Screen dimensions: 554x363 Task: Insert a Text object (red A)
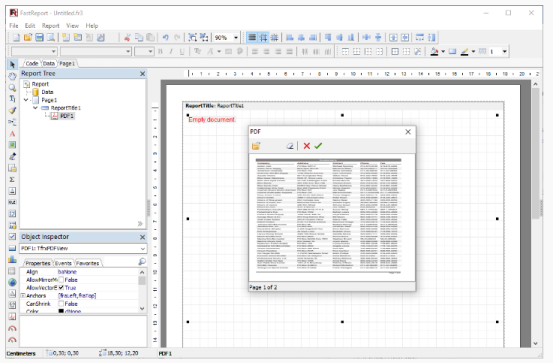coord(12,134)
